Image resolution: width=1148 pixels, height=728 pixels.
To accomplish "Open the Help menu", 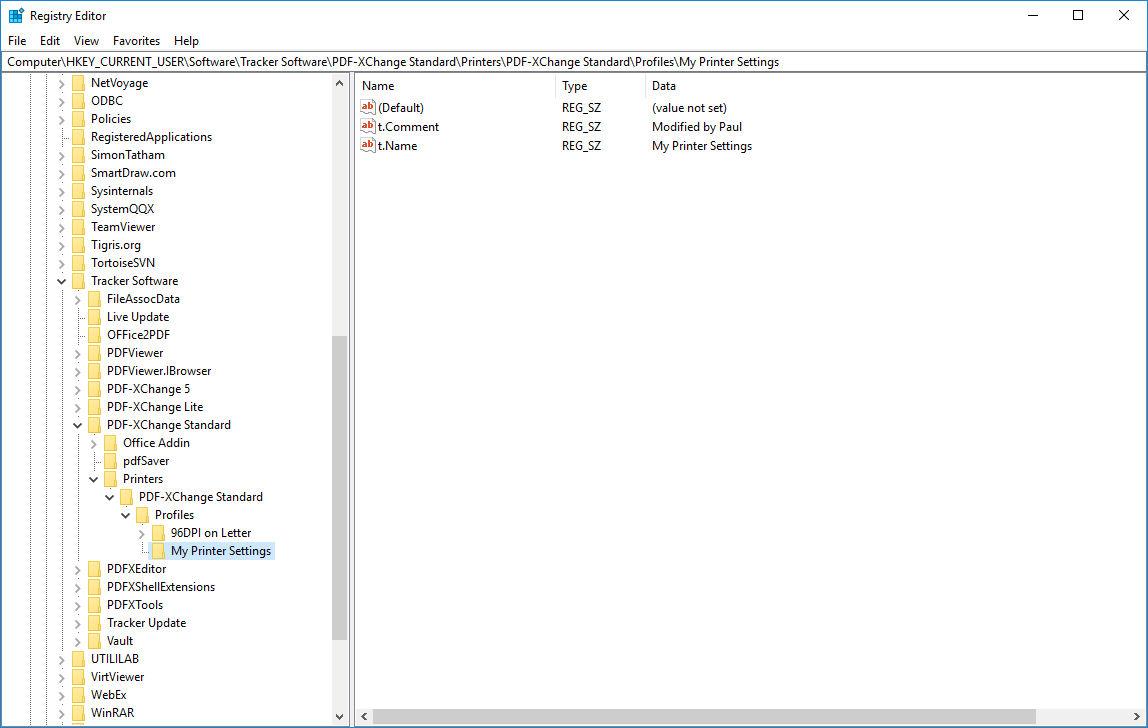I will [186, 41].
